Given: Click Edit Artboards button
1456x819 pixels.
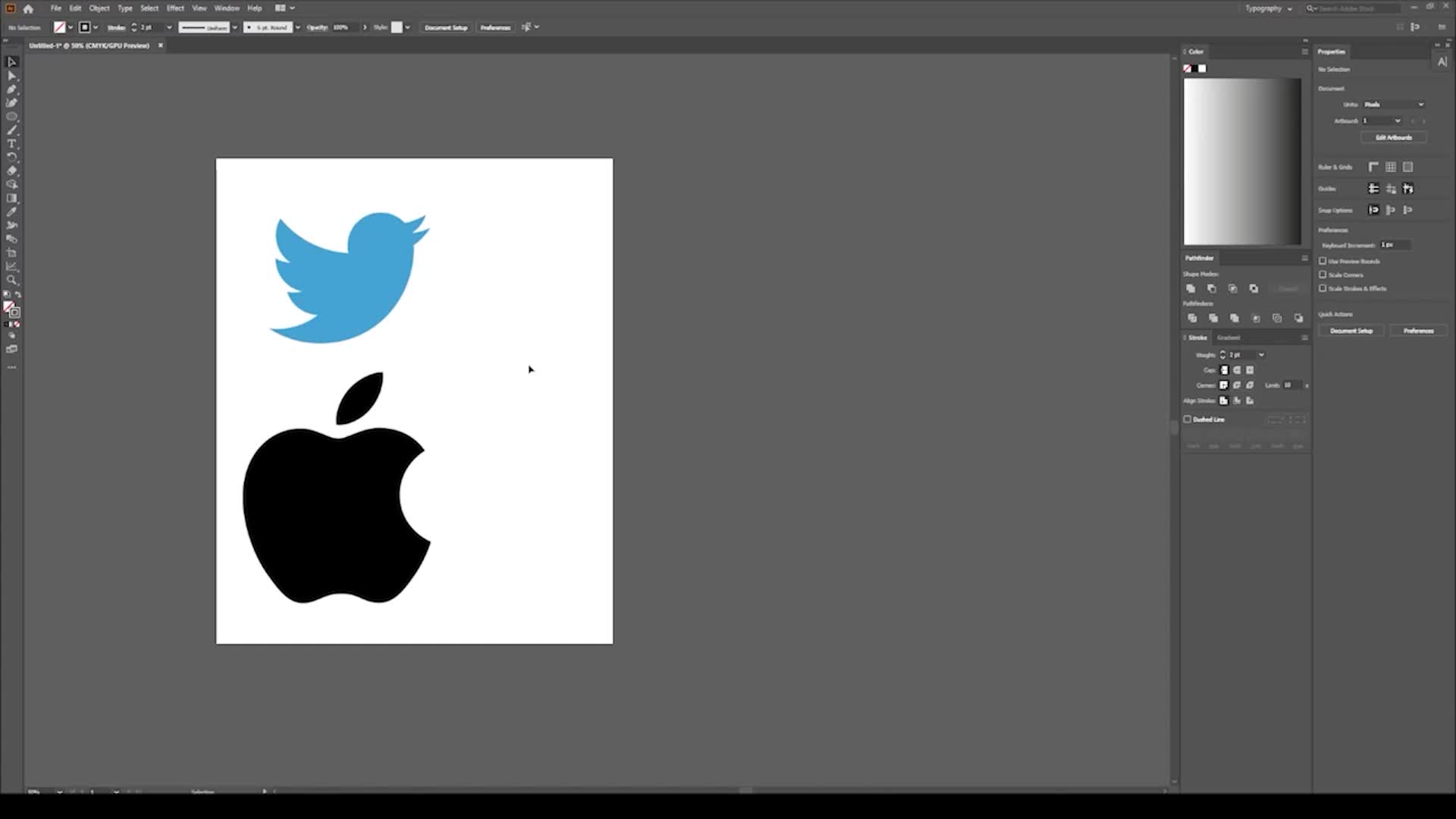Looking at the screenshot, I should click(x=1394, y=137).
